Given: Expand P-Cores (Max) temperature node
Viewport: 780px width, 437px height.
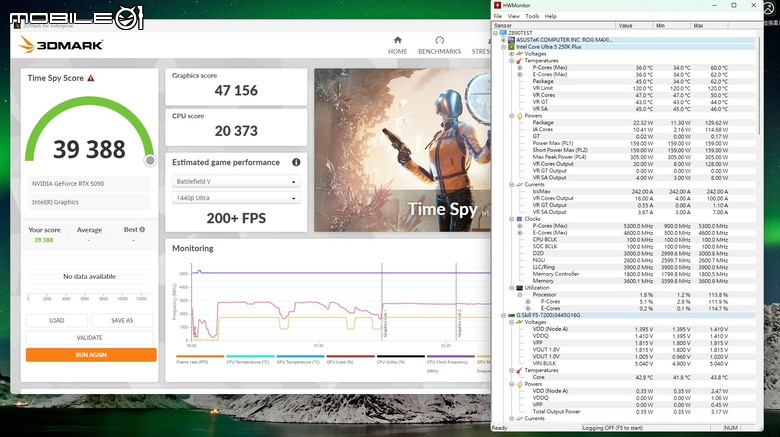Looking at the screenshot, I should 520,68.
